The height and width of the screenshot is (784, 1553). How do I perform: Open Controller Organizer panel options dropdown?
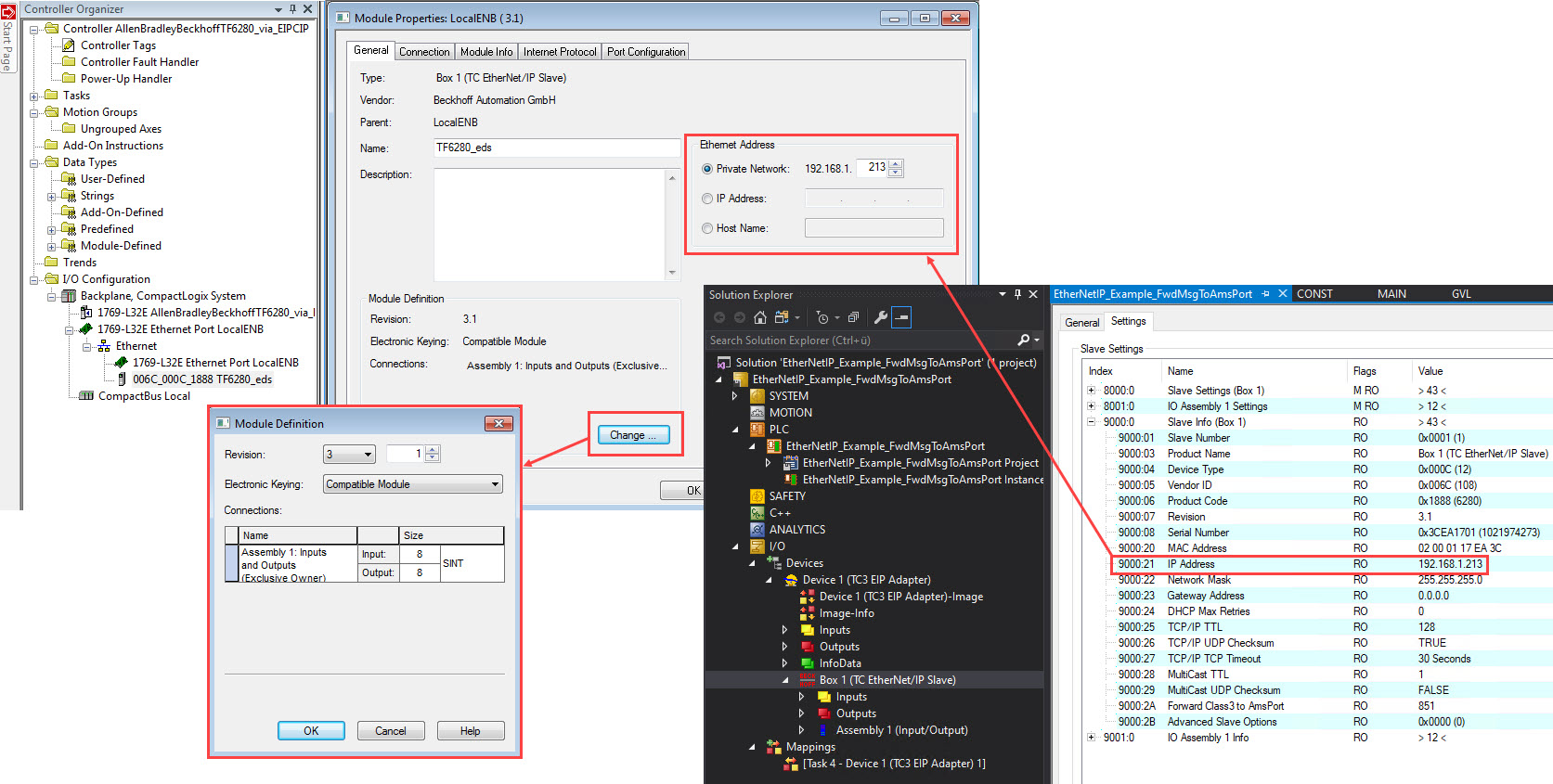(x=278, y=9)
